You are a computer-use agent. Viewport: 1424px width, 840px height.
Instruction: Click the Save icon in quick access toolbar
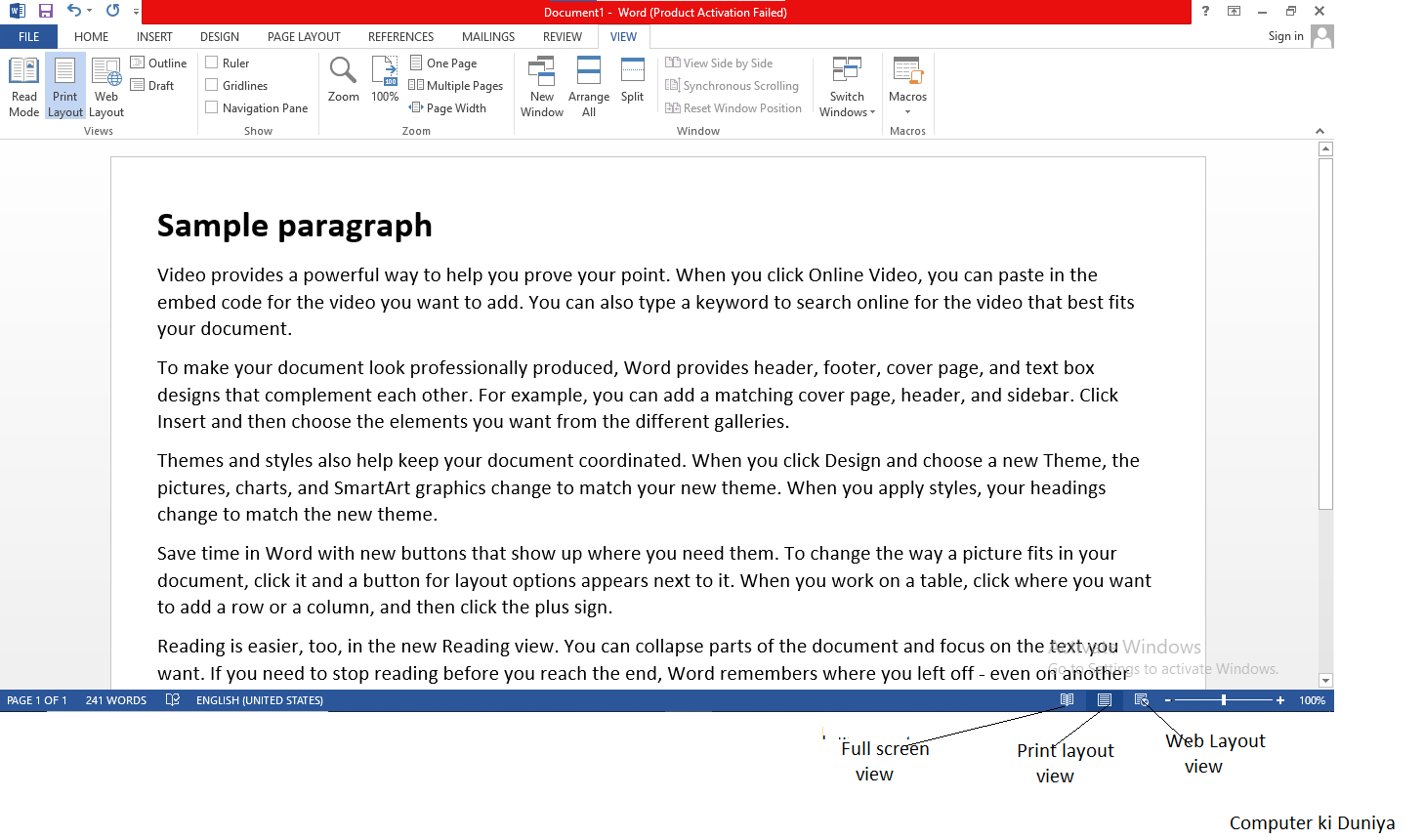(46, 11)
